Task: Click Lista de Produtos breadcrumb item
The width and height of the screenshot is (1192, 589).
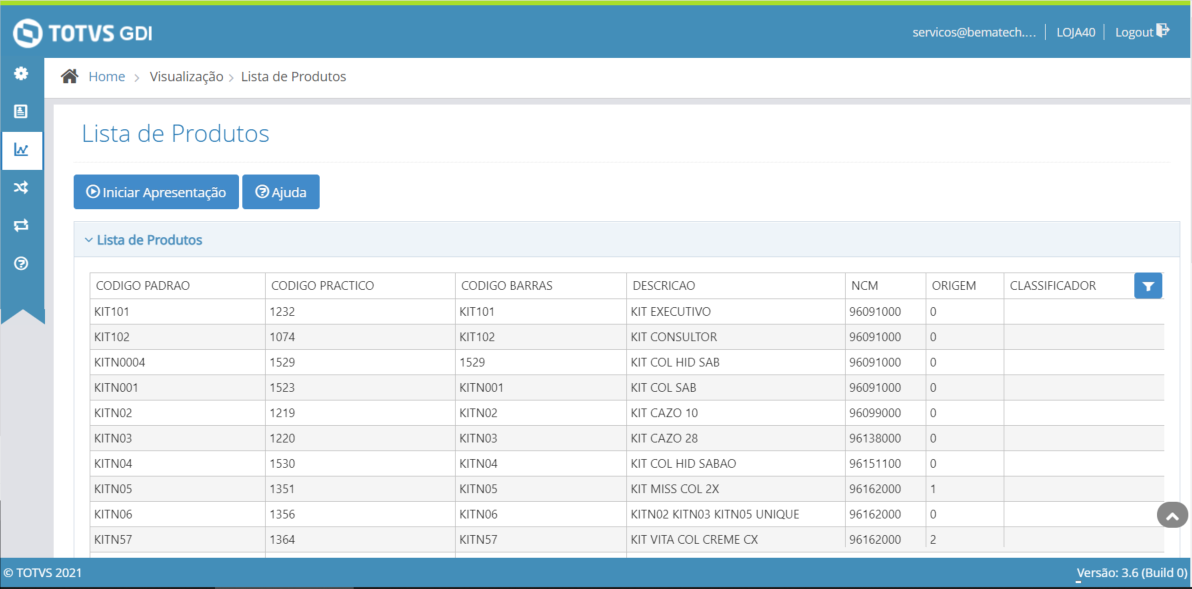Action: (x=293, y=77)
